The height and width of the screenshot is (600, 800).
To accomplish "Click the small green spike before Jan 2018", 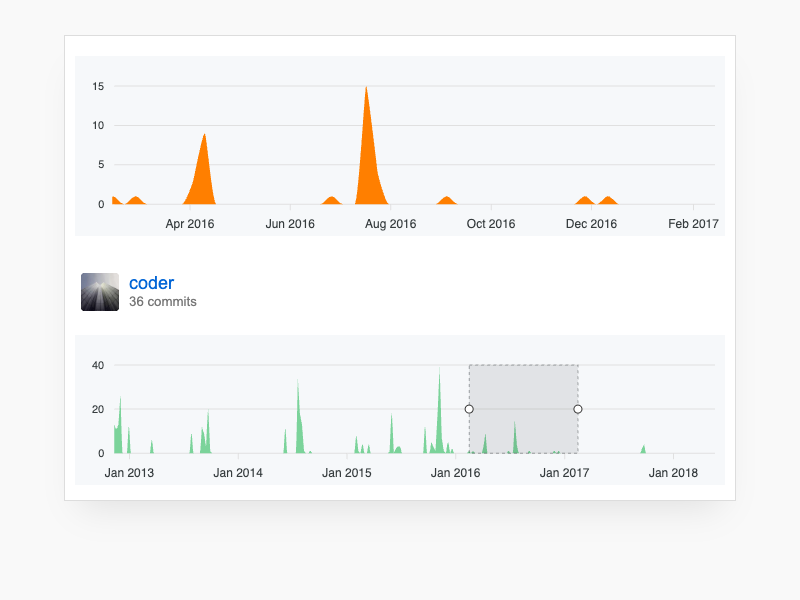I will [643, 449].
